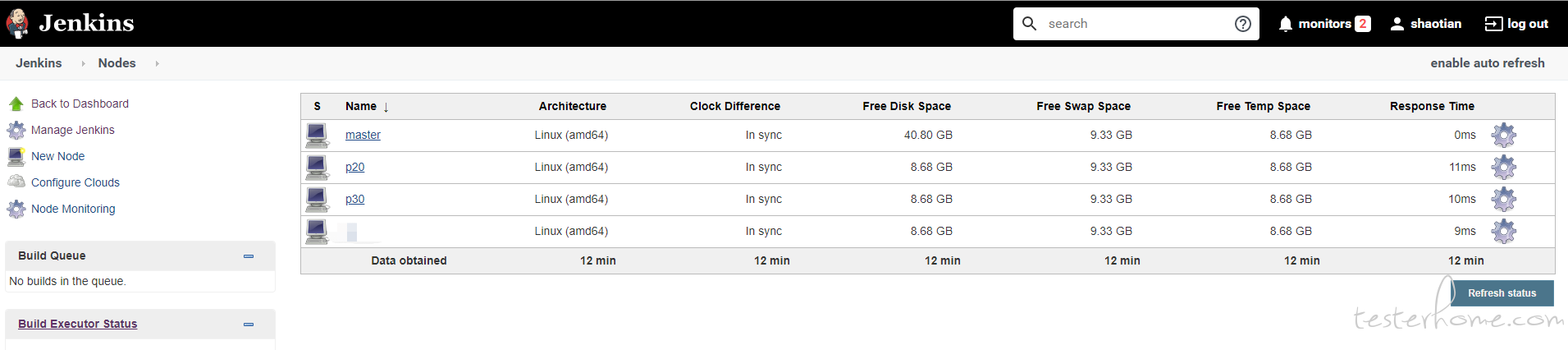The image size is (1568, 350).
Task: Focus the search input field
Action: point(1136,24)
